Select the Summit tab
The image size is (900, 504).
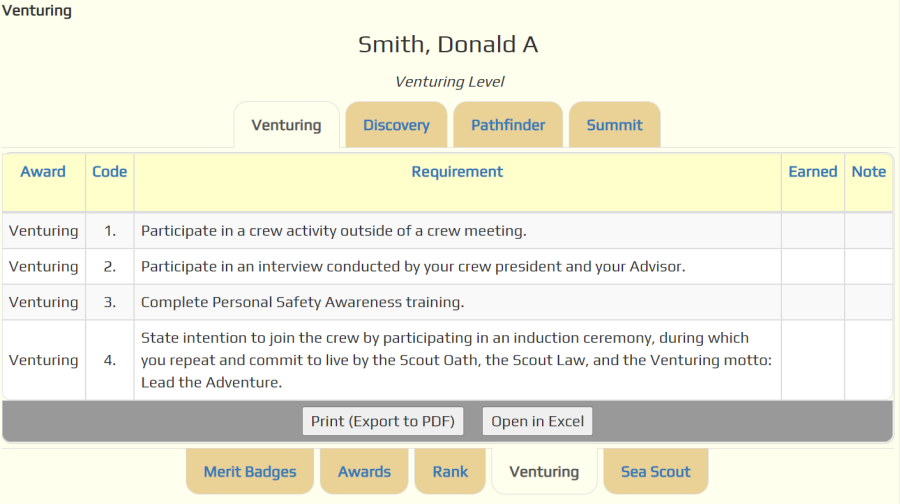pos(614,125)
